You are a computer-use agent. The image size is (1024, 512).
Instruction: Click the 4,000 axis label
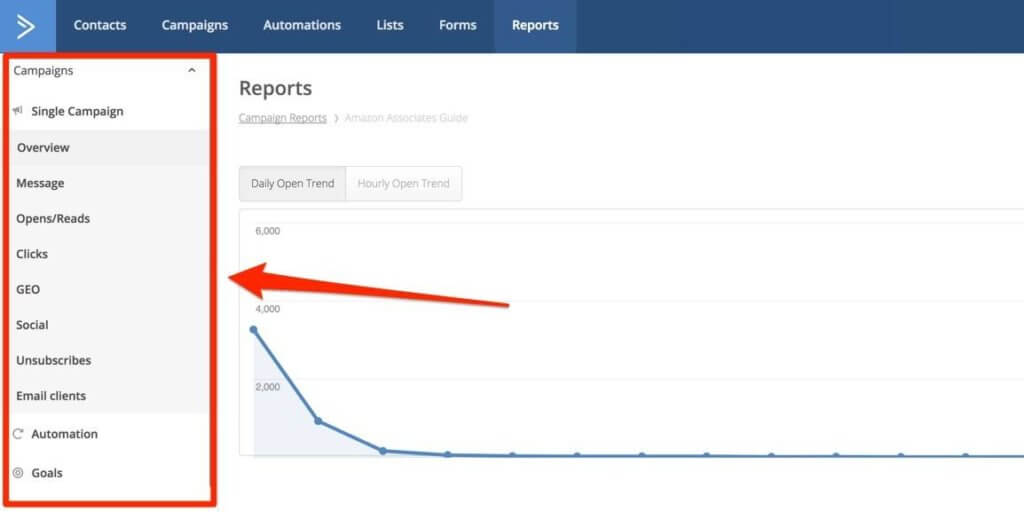268,308
